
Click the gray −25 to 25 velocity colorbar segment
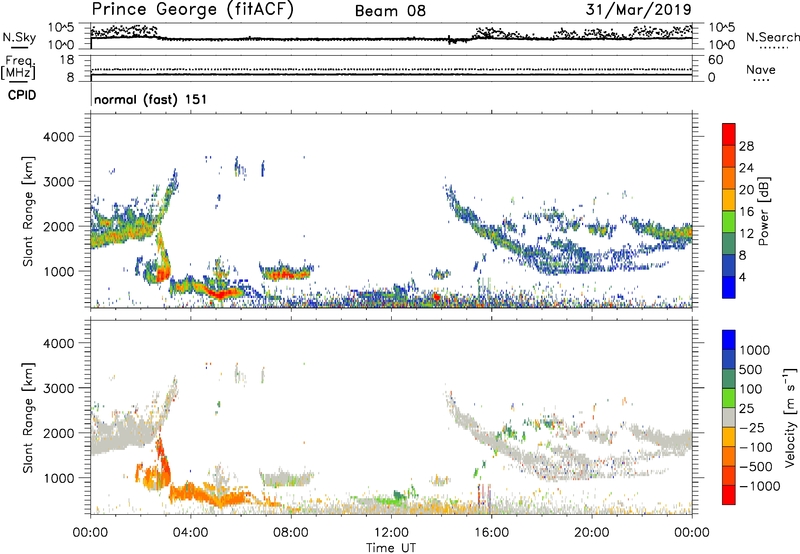pyautogui.click(x=729, y=417)
